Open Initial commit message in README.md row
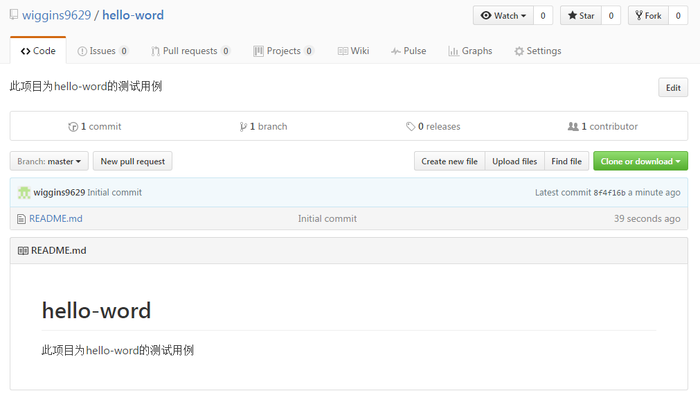Screen dimensions: 700x400 pos(327,218)
